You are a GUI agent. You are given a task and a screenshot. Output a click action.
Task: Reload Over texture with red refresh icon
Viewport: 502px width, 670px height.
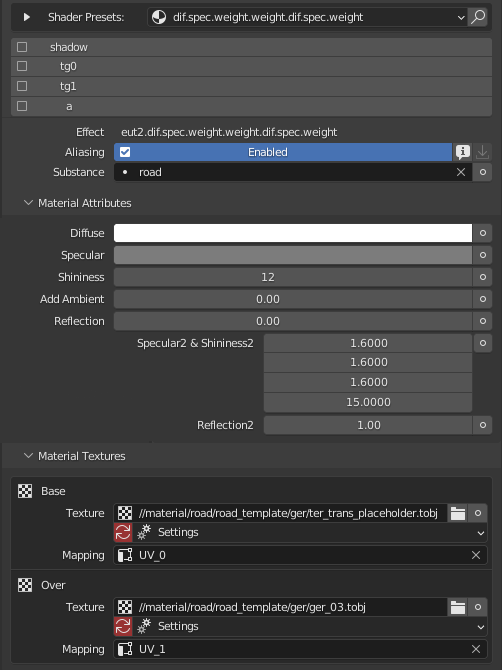click(x=123, y=626)
